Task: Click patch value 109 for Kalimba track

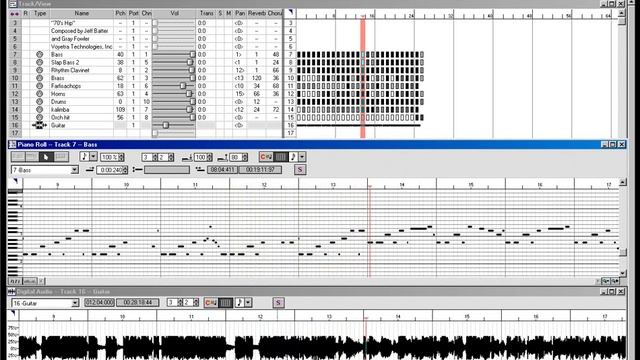Action: pyautogui.click(x=120, y=109)
